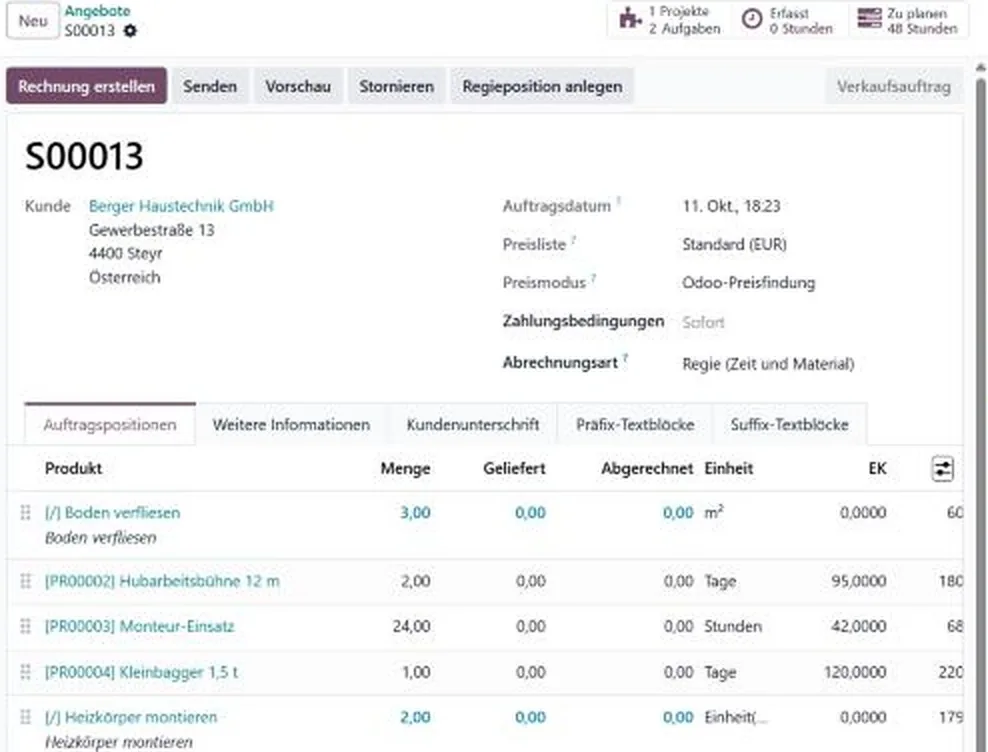988x752 pixels.
Task: Click EK value 95,0000
Action: (x=859, y=581)
